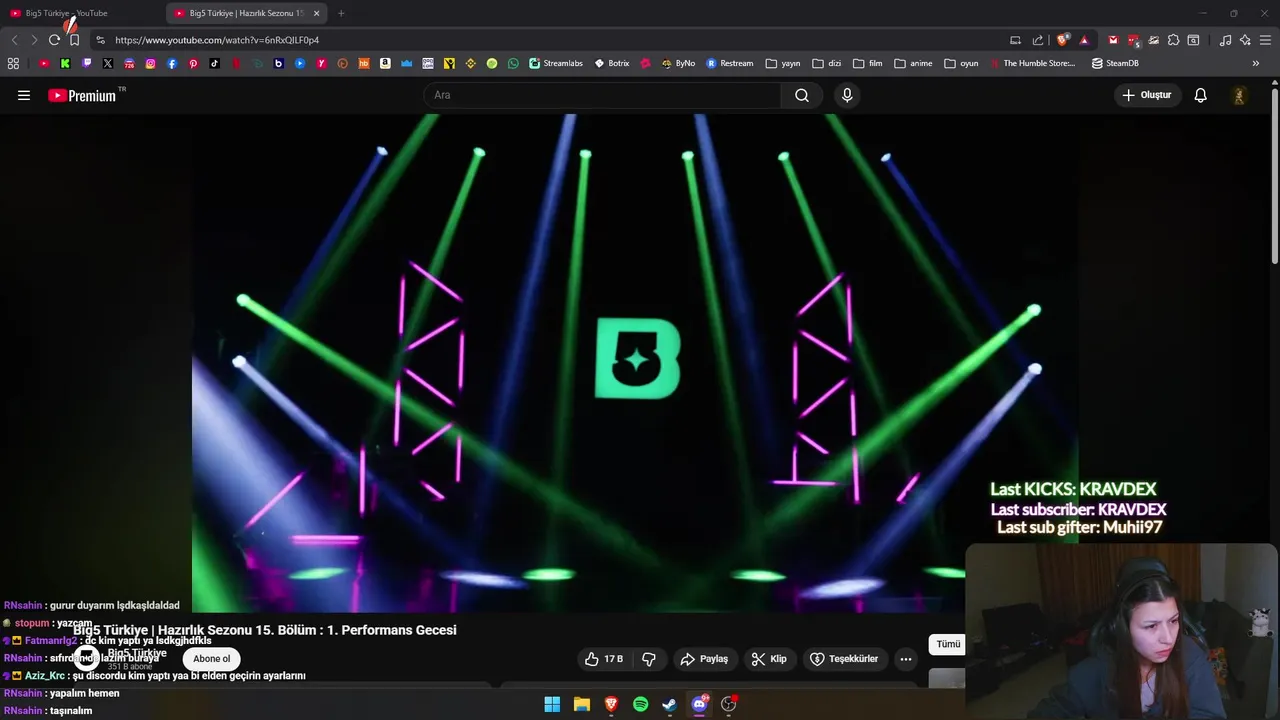The width and height of the screenshot is (1280, 720).
Task: Expand the 'anime' bookmarks folder
Action: coord(913,63)
